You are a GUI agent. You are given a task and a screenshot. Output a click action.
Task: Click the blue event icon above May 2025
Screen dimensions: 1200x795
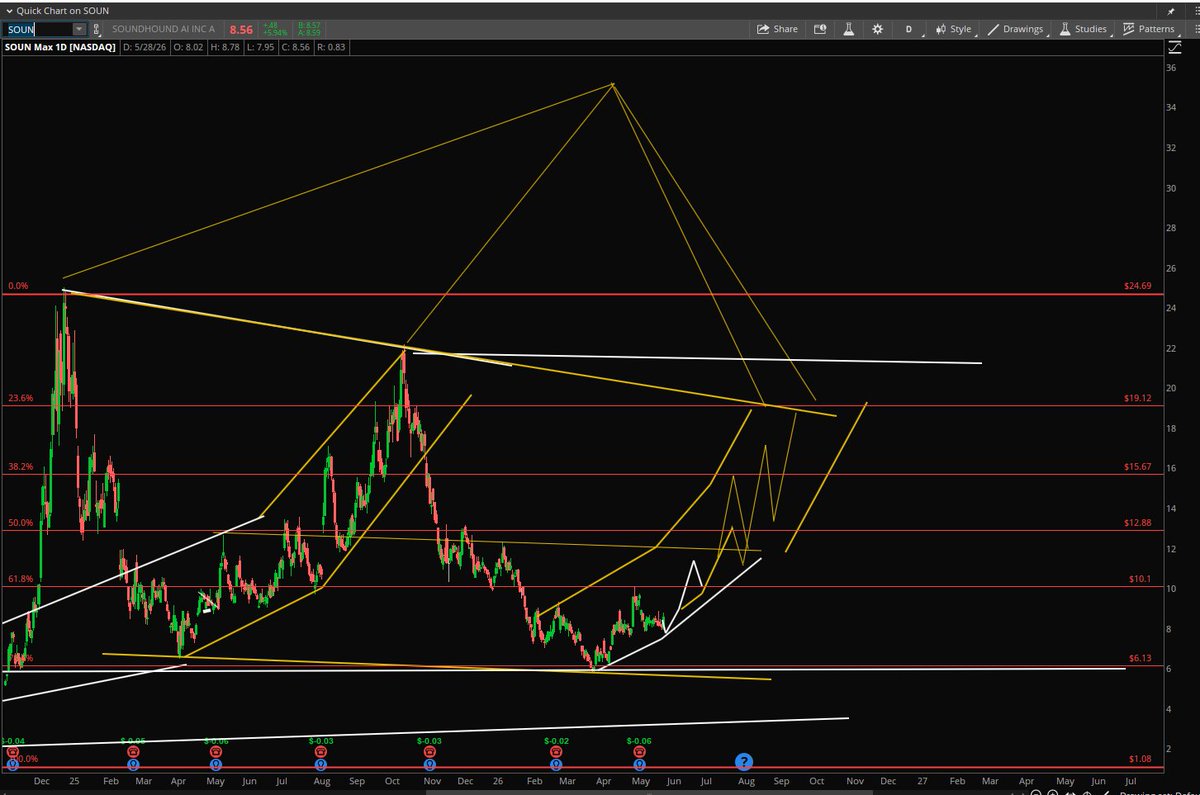(x=216, y=765)
